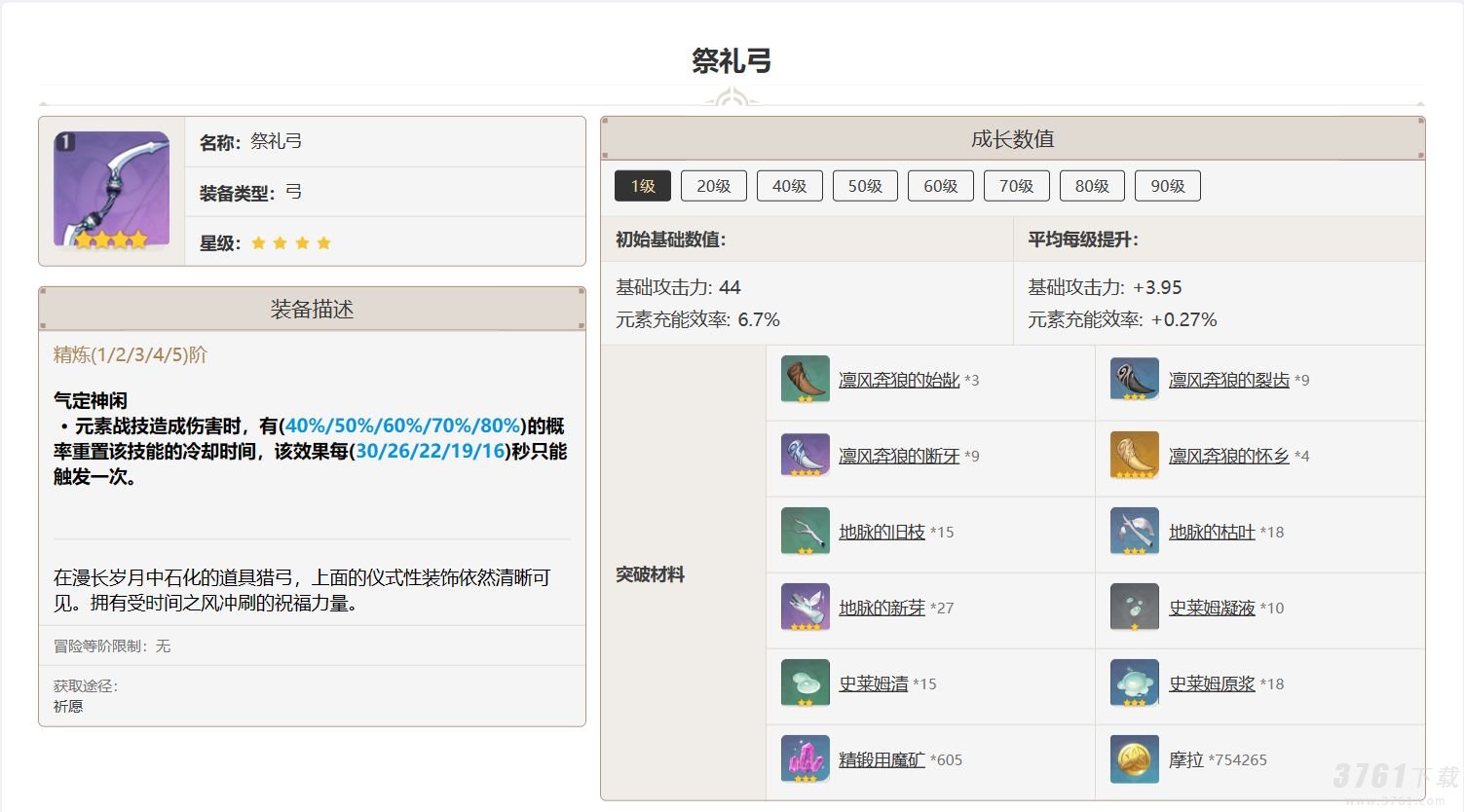Image resolution: width=1464 pixels, height=812 pixels.
Task: Show stats for 70级
Action: 1016,186
